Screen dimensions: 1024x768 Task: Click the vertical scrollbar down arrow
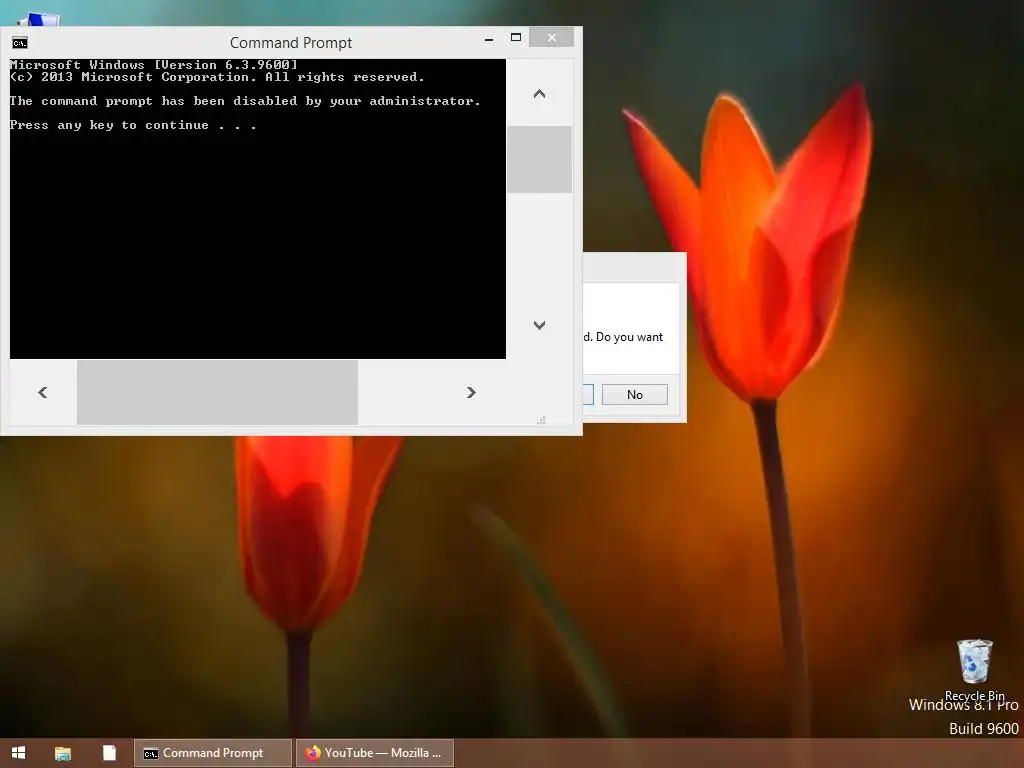click(539, 325)
